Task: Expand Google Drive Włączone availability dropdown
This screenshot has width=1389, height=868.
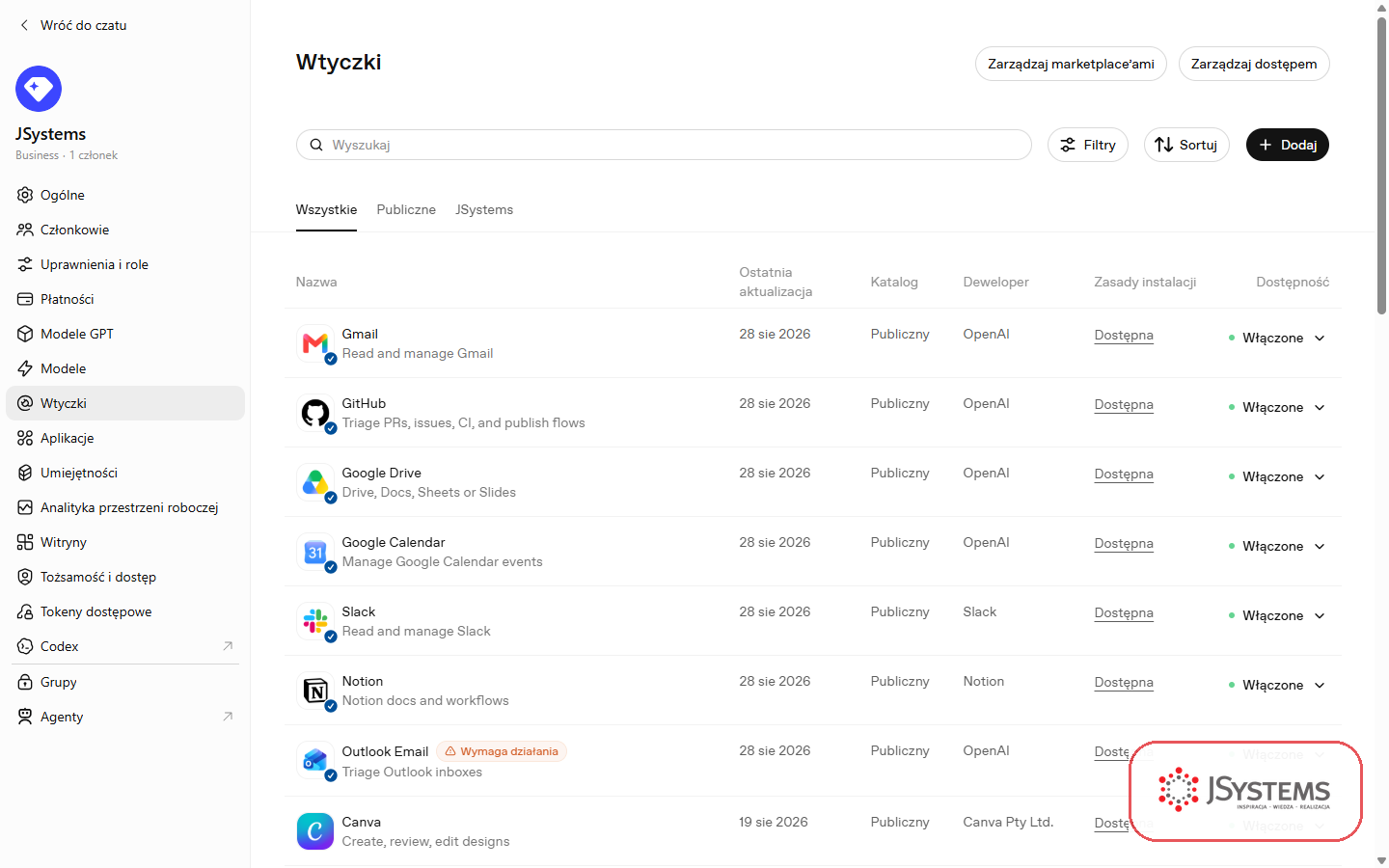Action: point(1278,476)
